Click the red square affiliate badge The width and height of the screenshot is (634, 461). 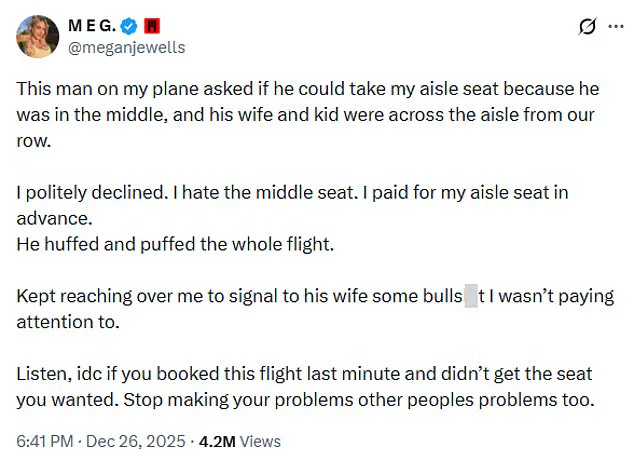152,25
